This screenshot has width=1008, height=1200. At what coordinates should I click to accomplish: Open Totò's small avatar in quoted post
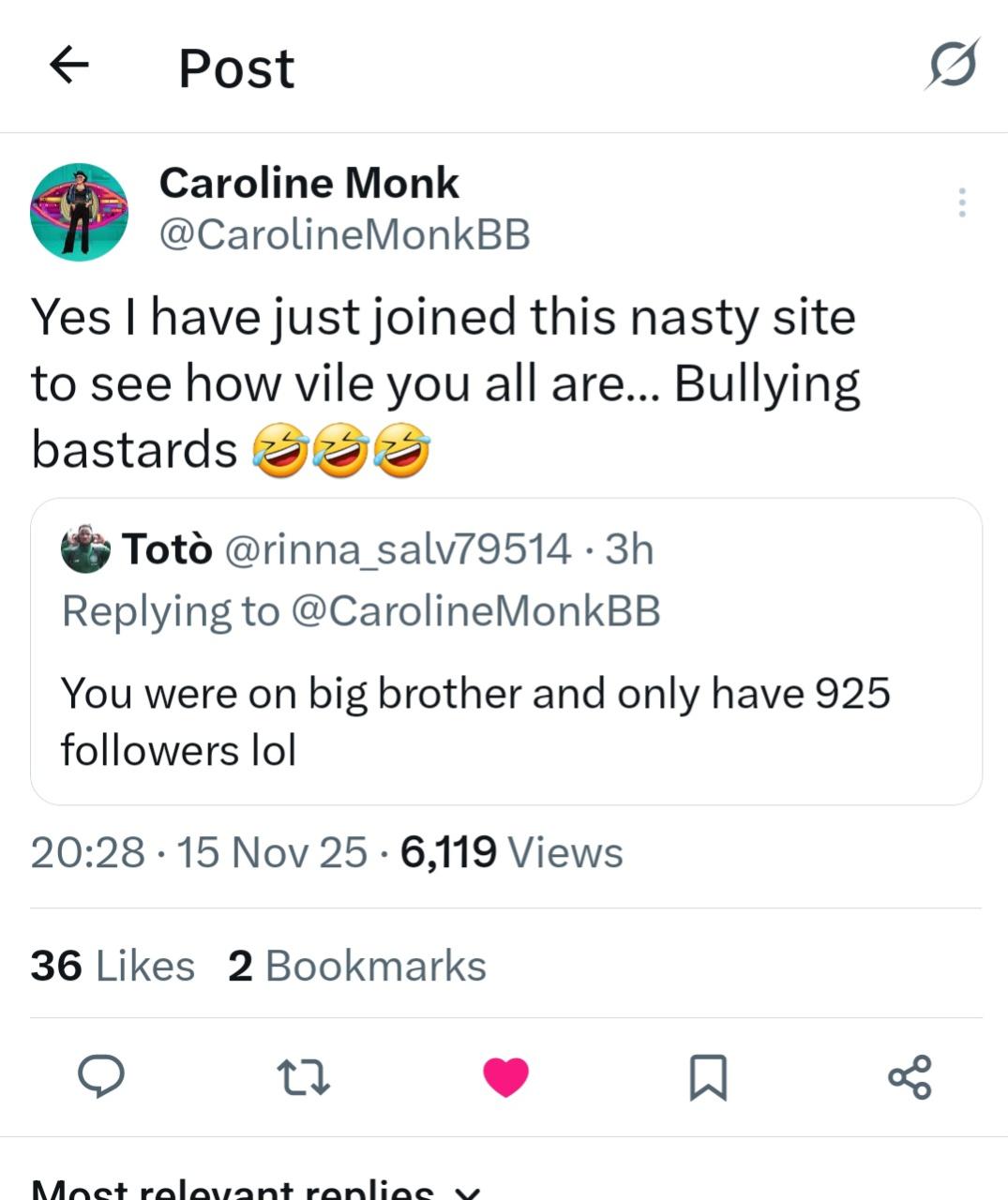(85, 549)
